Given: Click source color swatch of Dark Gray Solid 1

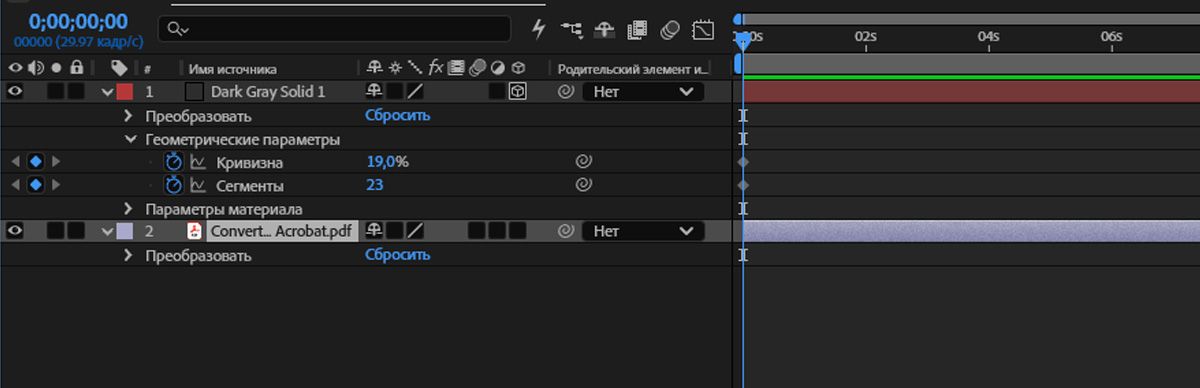Looking at the screenshot, I should 195,91.
